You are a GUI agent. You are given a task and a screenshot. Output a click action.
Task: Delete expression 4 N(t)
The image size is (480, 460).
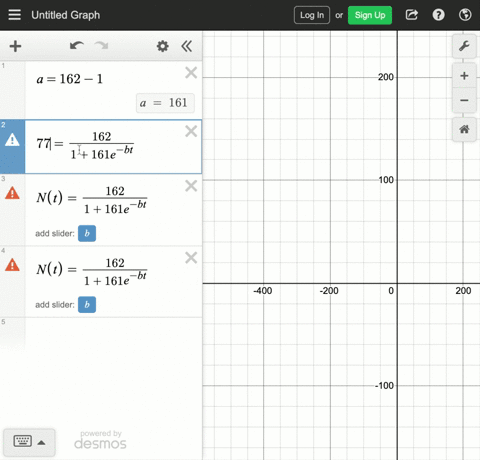(191, 258)
